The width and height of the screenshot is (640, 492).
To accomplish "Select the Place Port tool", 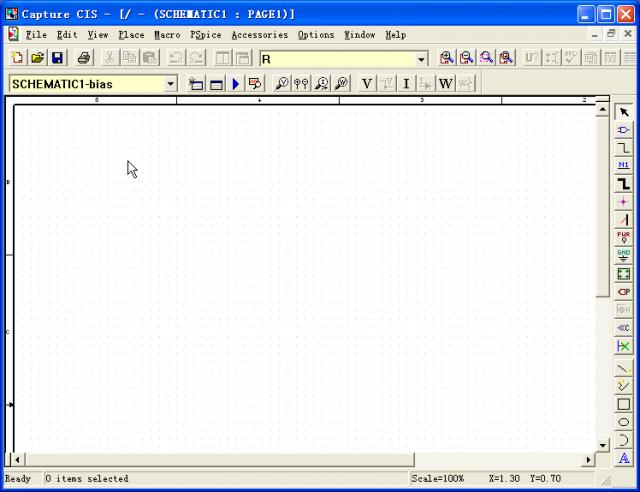I will click(x=624, y=292).
